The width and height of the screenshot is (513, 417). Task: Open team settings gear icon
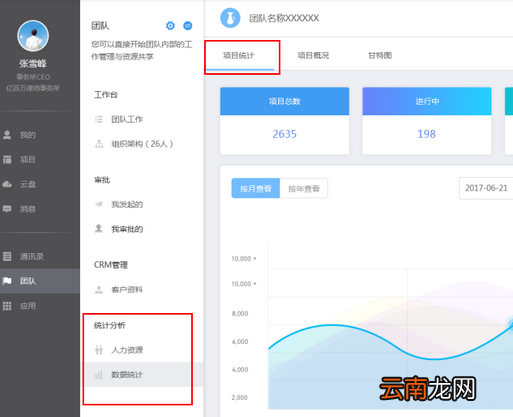(x=170, y=26)
